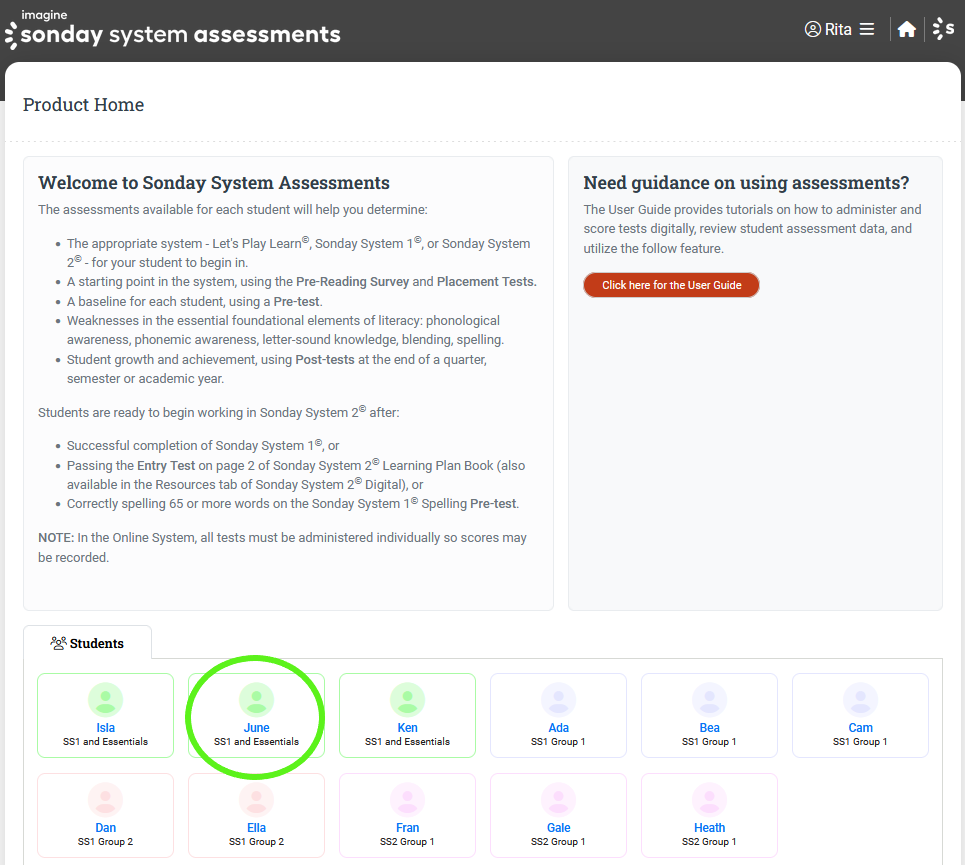Open the Students tab
The image size is (965, 865).
click(x=88, y=643)
